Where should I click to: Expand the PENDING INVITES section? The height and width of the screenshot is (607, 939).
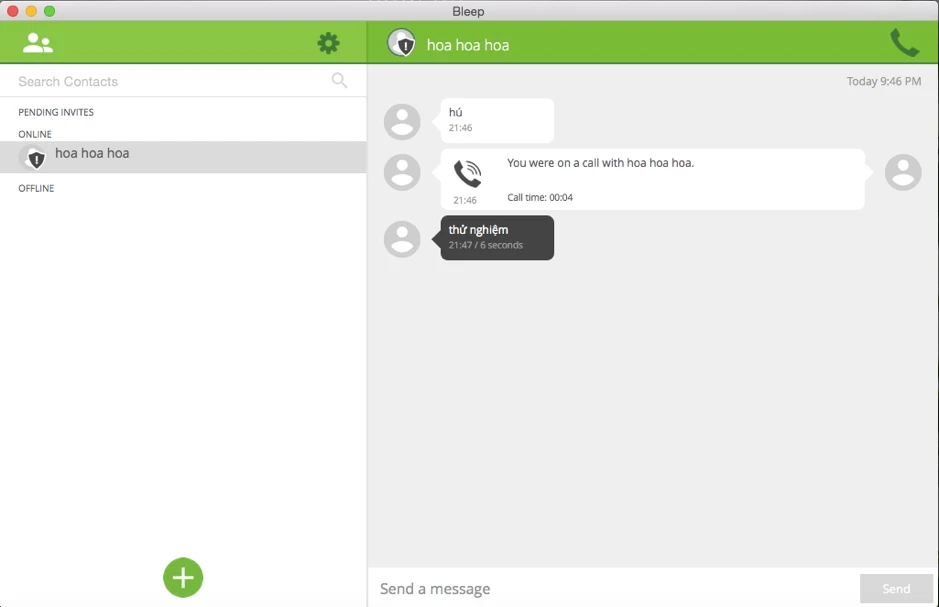coord(56,112)
